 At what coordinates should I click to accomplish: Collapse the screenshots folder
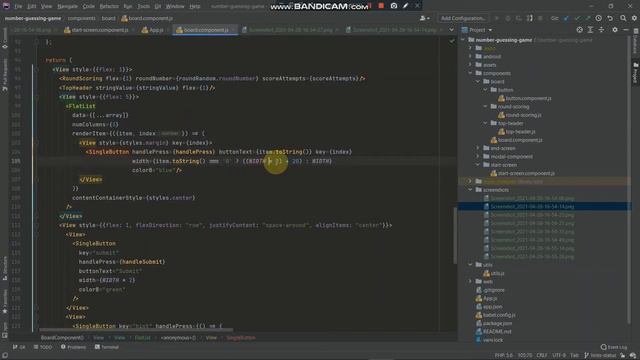coord(470,190)
